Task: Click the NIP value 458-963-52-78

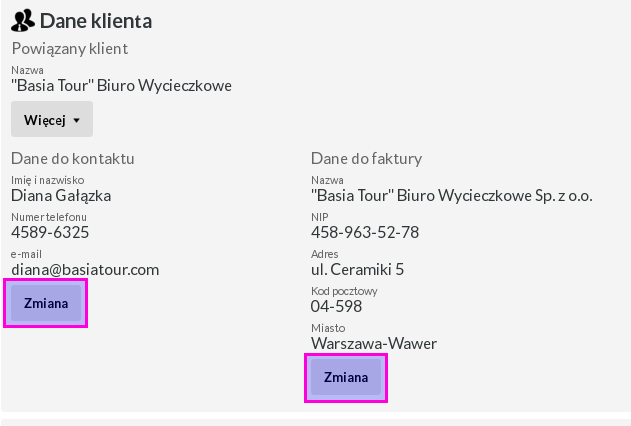Action: pyautogui.click(x=365, y=233)
